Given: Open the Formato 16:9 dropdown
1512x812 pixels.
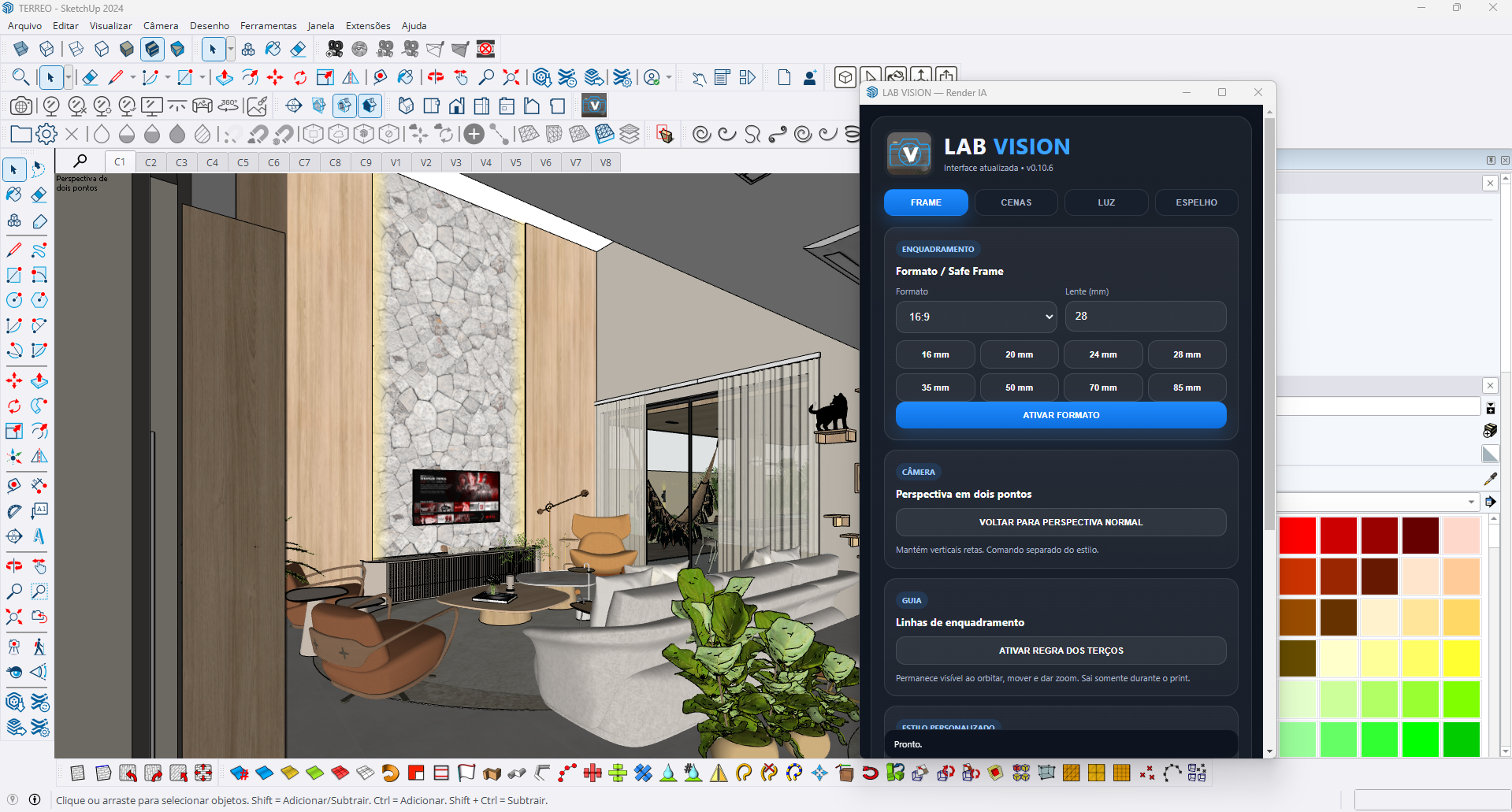Looking at the screenshot, I should (976, 317).
